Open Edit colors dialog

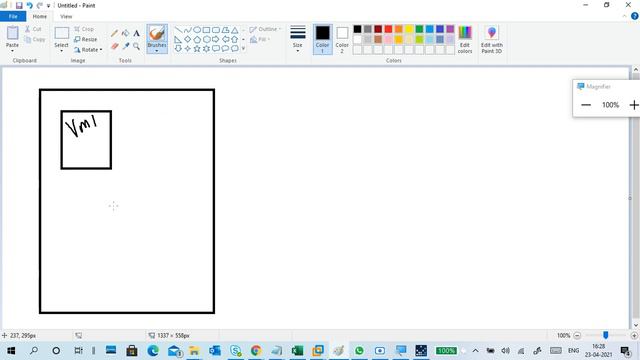[x=465, y=39]
